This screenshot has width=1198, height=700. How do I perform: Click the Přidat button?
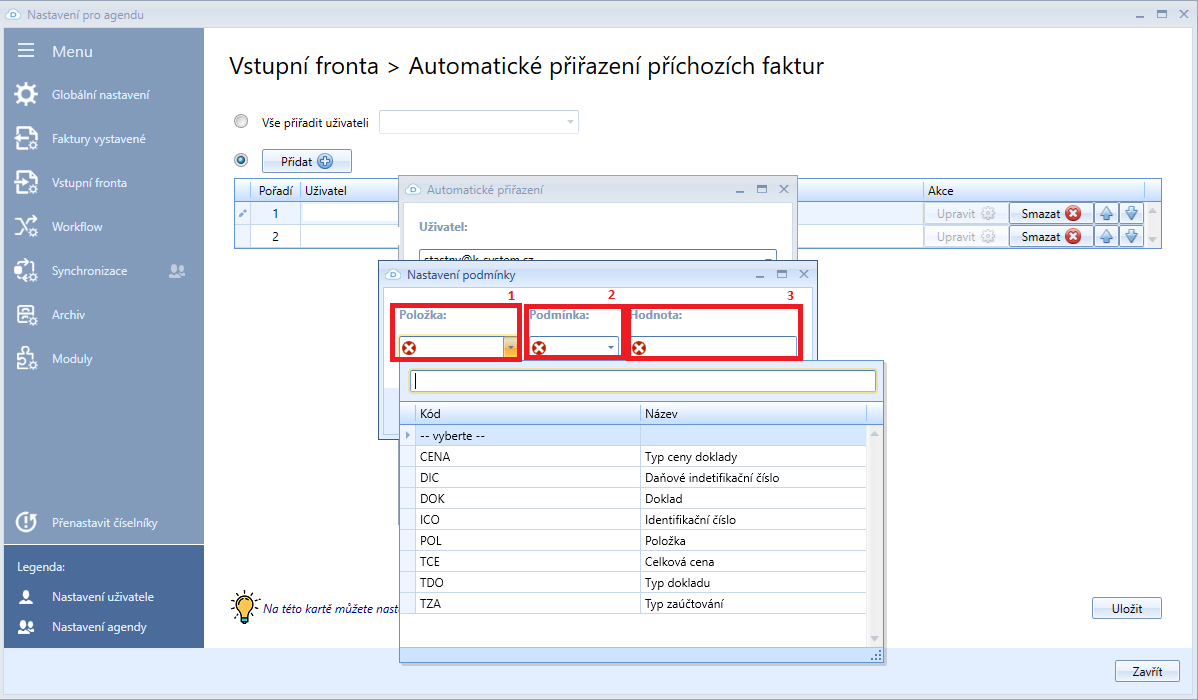(x=306, y=161)
